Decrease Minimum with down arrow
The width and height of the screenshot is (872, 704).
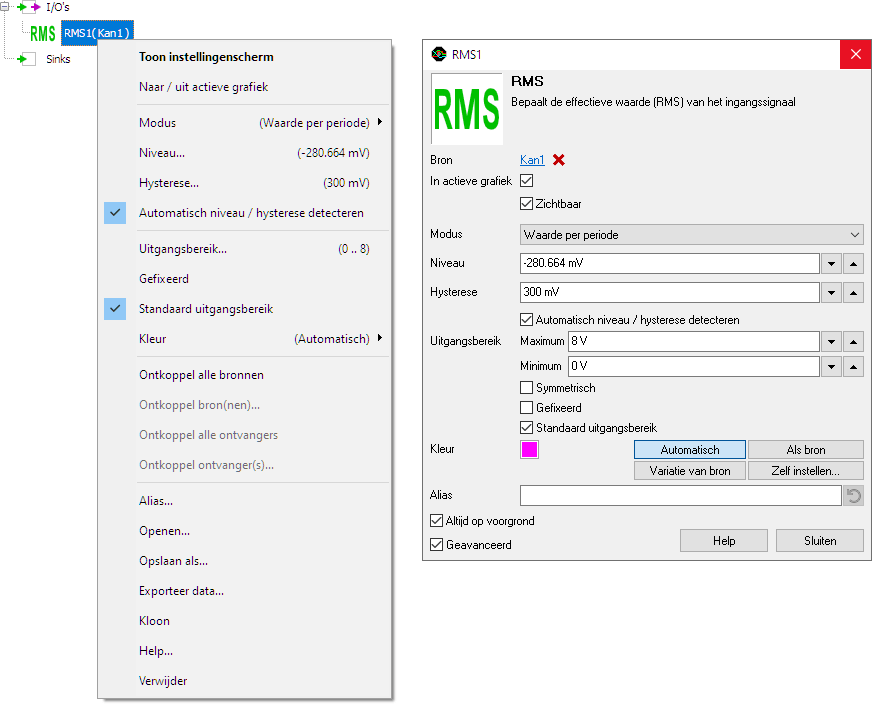[831, 366]
